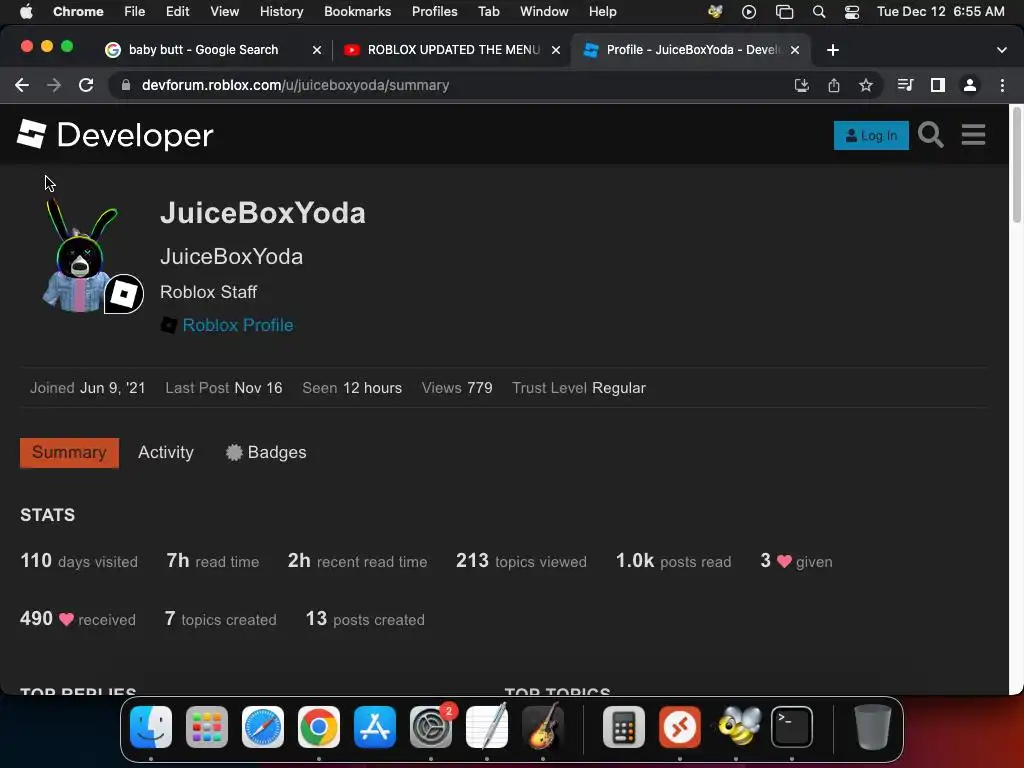
Task: Open the Chrome profile avatar icon
Action: coord(970,85)
